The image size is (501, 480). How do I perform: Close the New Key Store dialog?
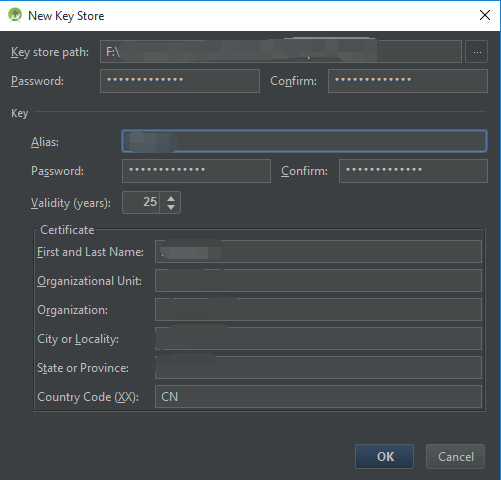[x=485, y=15]
